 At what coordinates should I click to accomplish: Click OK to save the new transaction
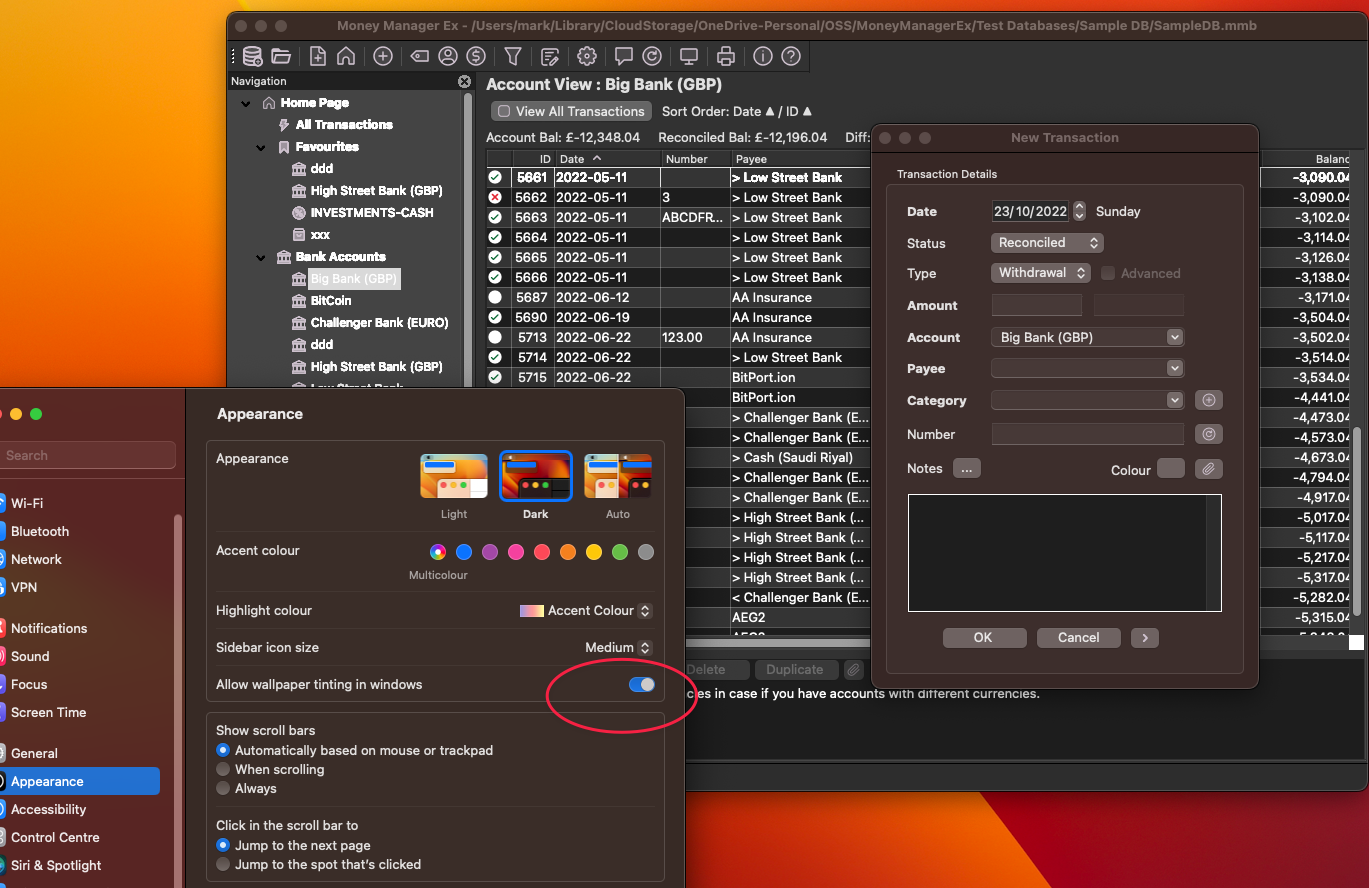(x=984, y=637)
